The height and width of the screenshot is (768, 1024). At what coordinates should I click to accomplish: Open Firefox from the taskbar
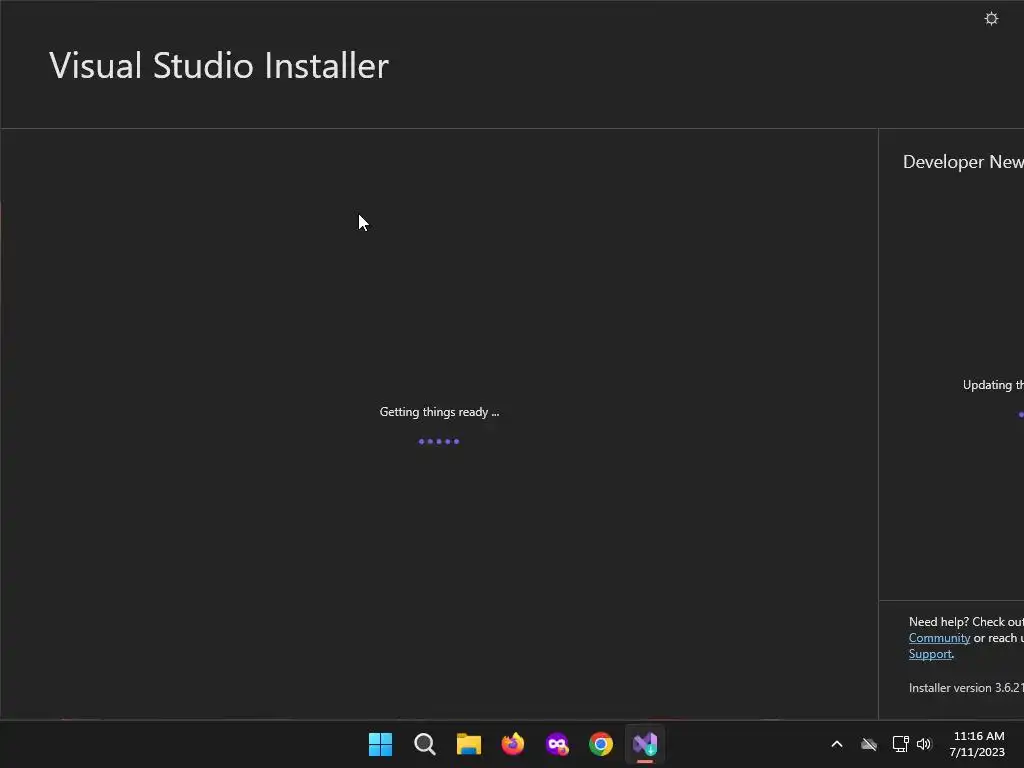pos(513,744)
